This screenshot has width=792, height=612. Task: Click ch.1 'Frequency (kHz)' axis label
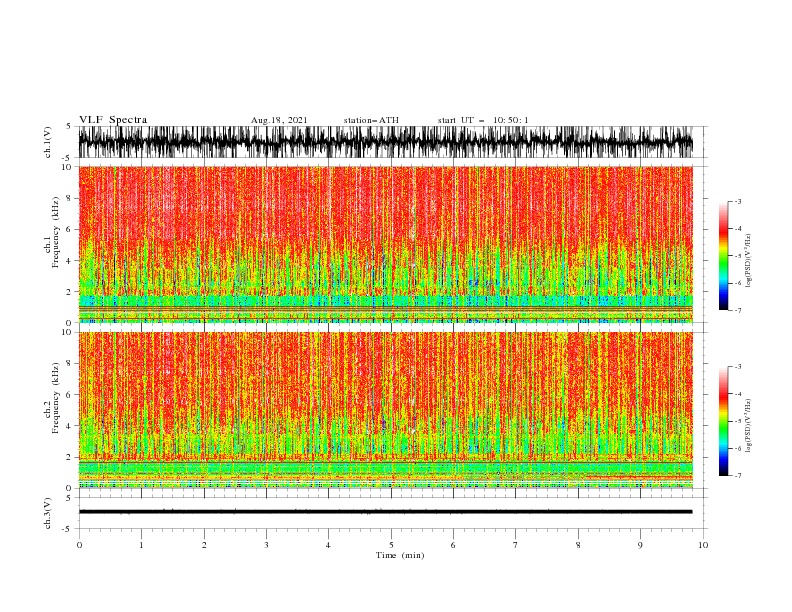point(53,232)
